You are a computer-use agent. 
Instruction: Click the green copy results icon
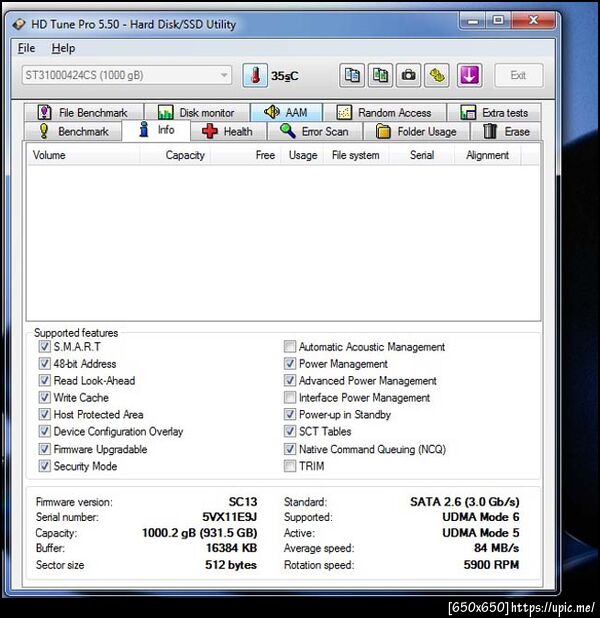coord(380,75)
